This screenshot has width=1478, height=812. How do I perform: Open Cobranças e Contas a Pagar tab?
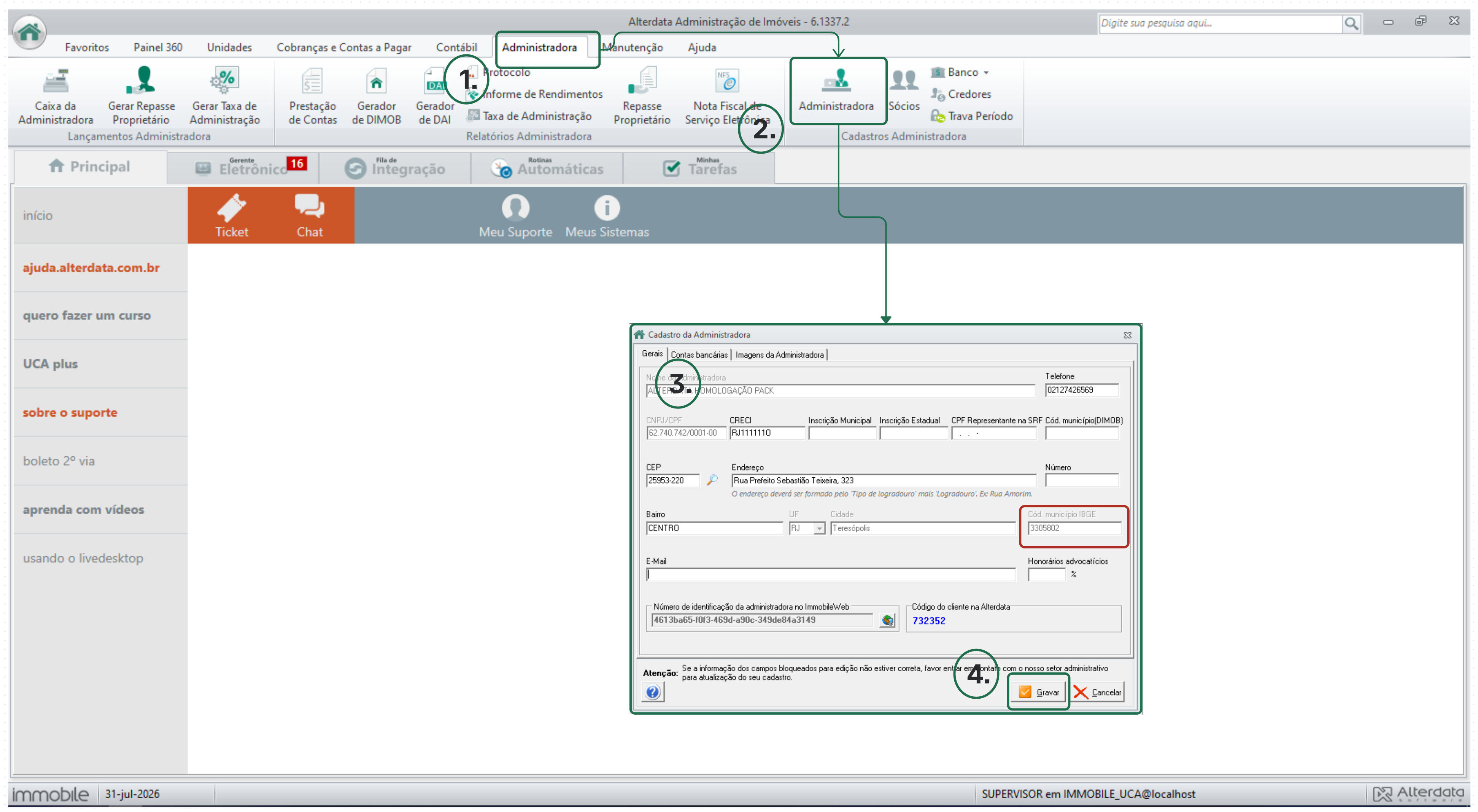pos(344,47)
